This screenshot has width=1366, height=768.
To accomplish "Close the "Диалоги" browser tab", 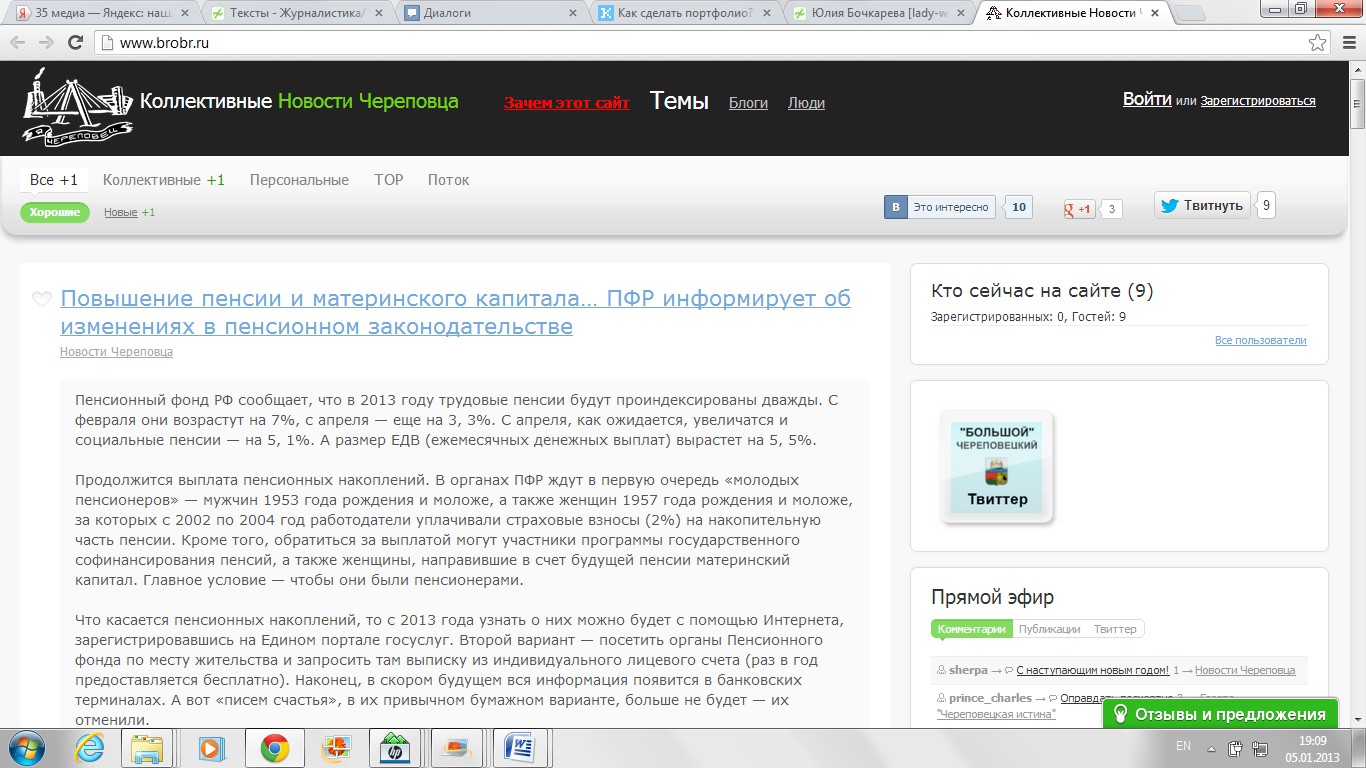I will tap(572, 14).
